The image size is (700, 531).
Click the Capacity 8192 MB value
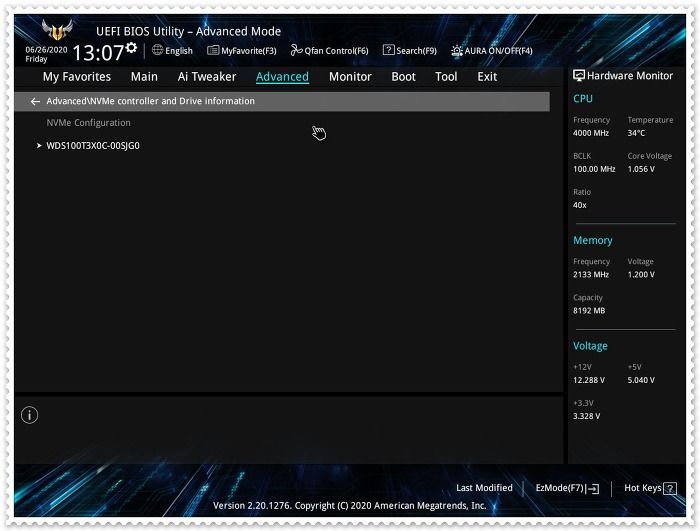coord(589,311)
